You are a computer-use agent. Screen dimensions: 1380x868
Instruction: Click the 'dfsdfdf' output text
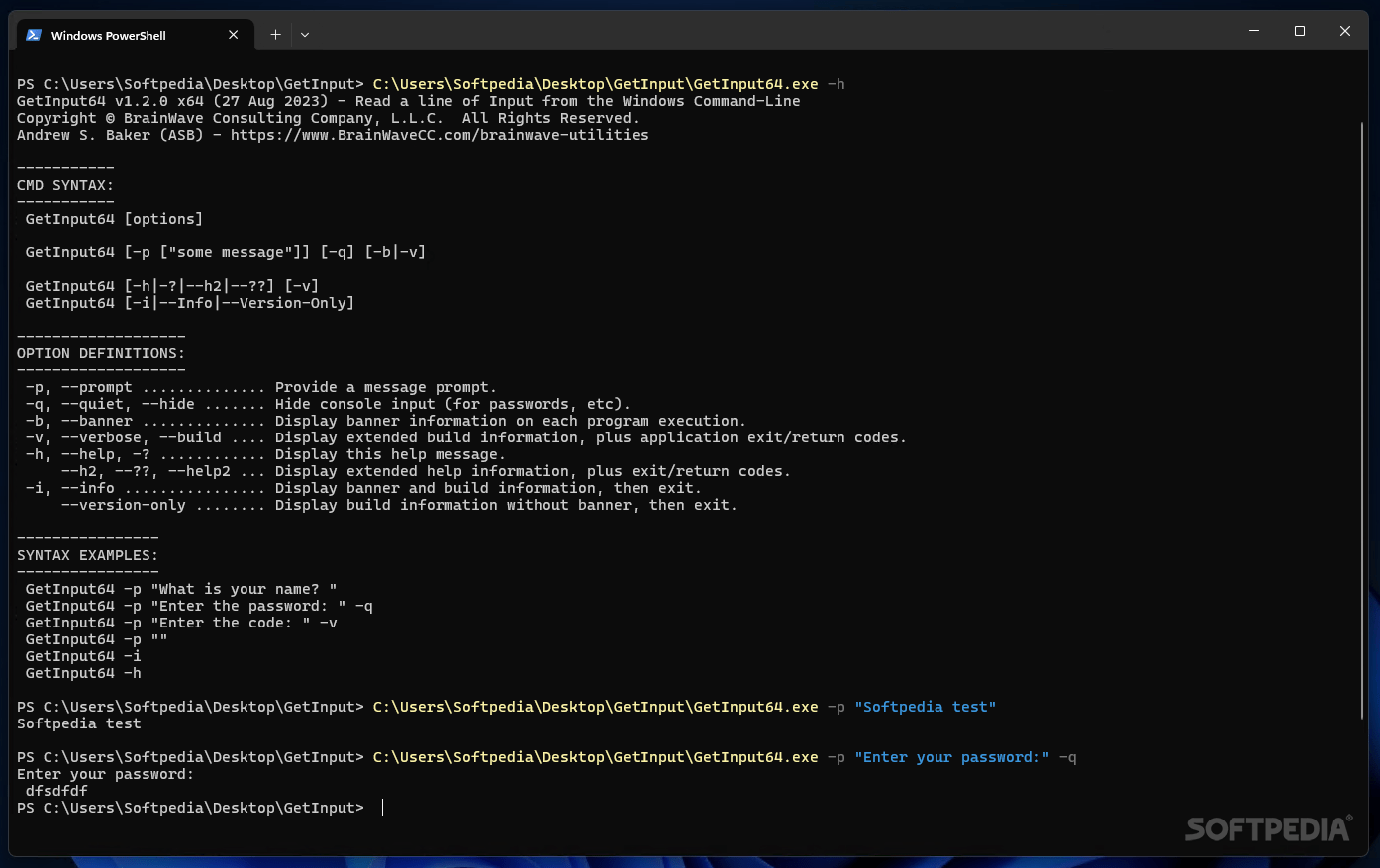coord(56,791)
